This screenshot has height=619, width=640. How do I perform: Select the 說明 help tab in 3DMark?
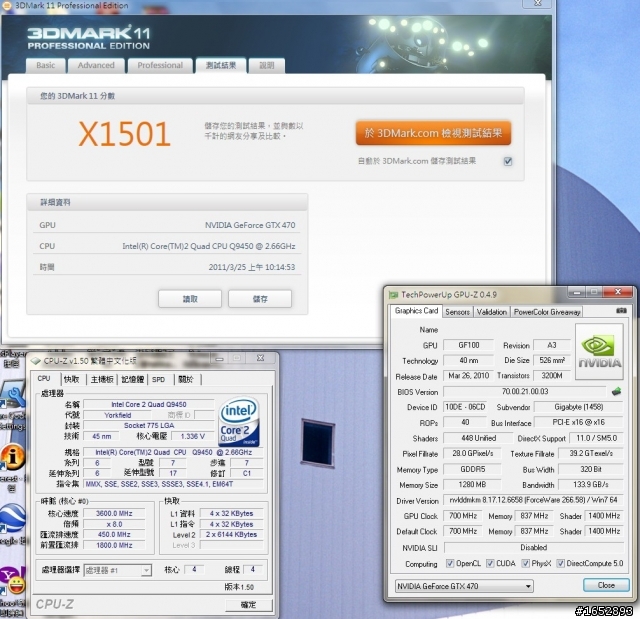pyautogui.click(x=267, y=65)
